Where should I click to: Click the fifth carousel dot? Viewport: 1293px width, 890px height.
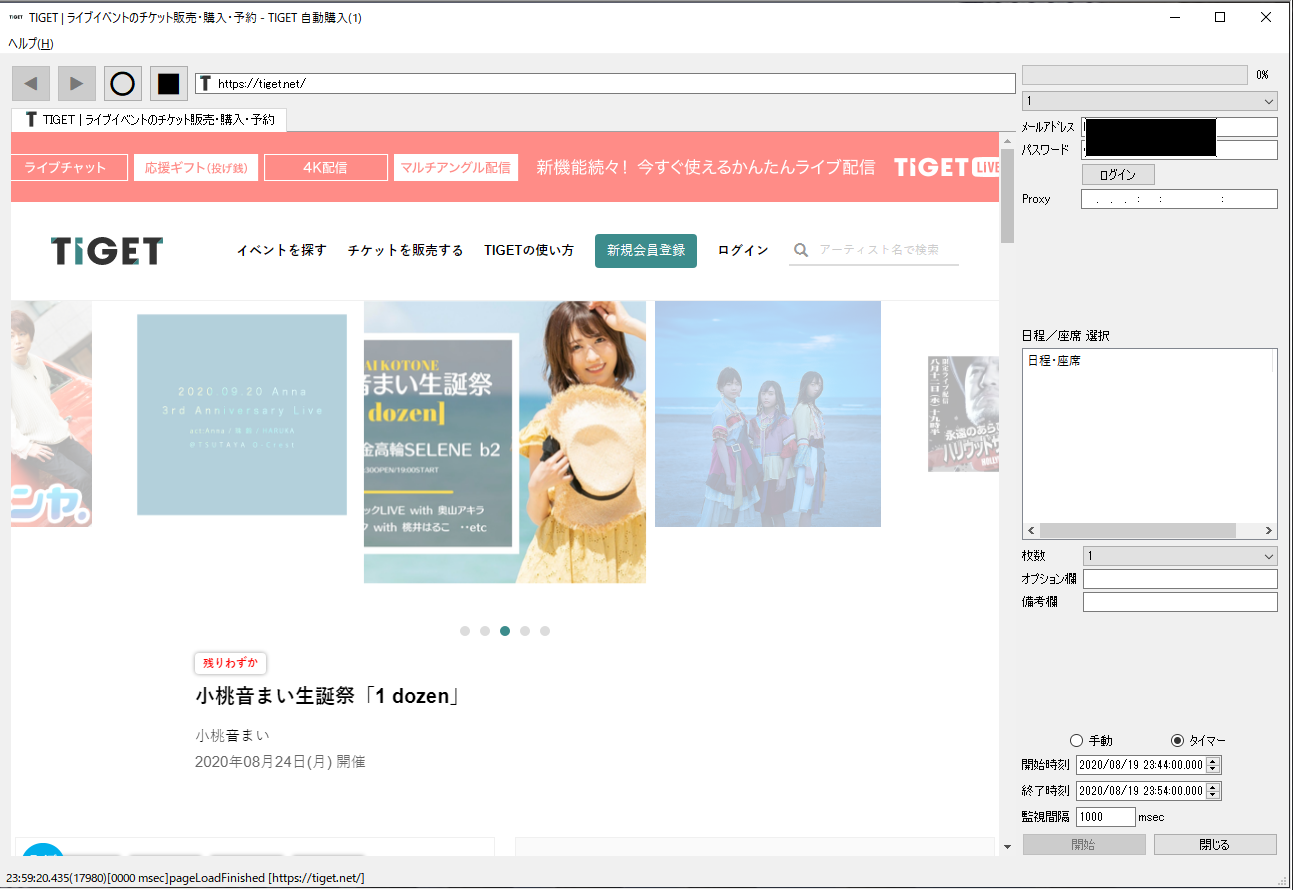click(545, 631)
